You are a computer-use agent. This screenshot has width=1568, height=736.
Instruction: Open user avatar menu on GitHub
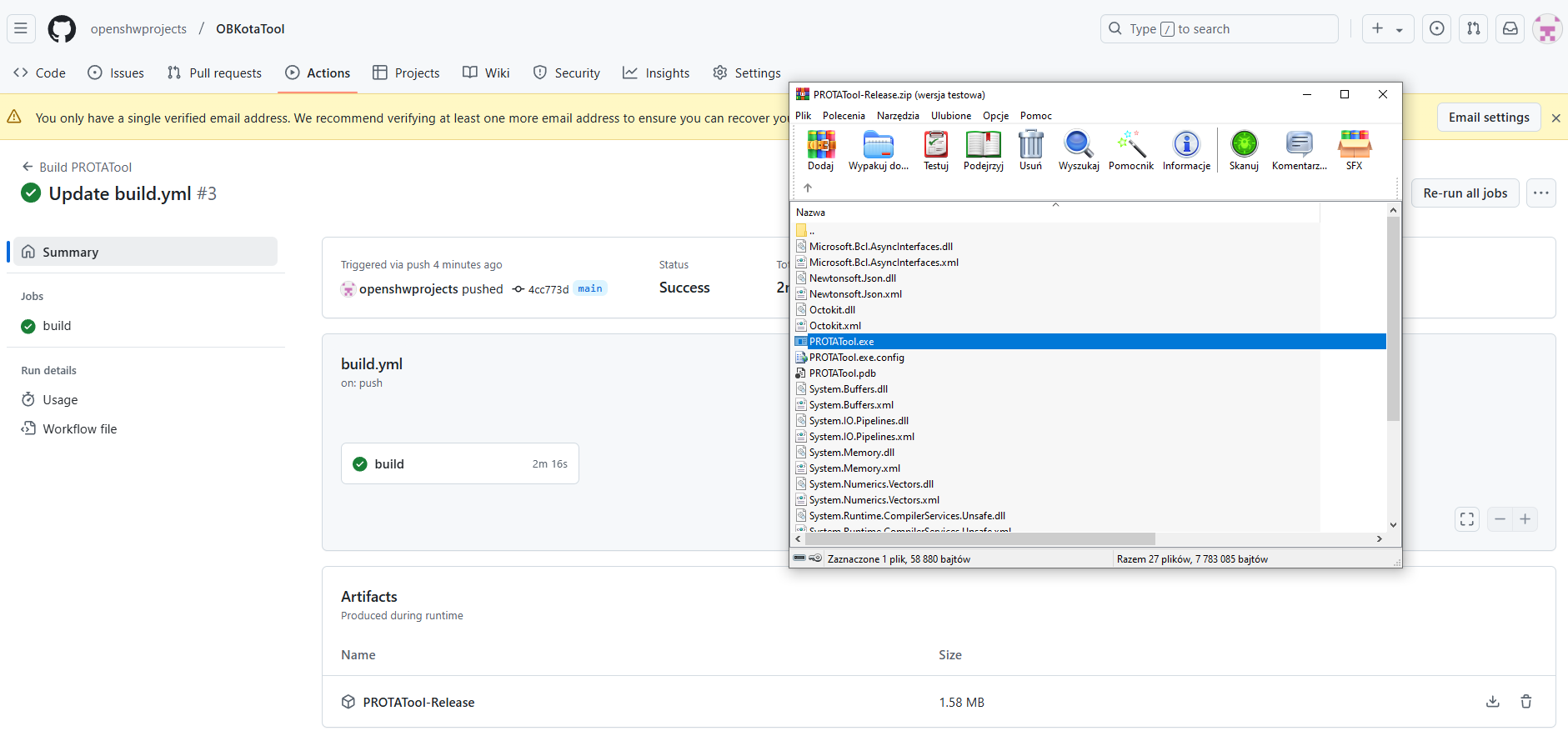click(1547, 29)
